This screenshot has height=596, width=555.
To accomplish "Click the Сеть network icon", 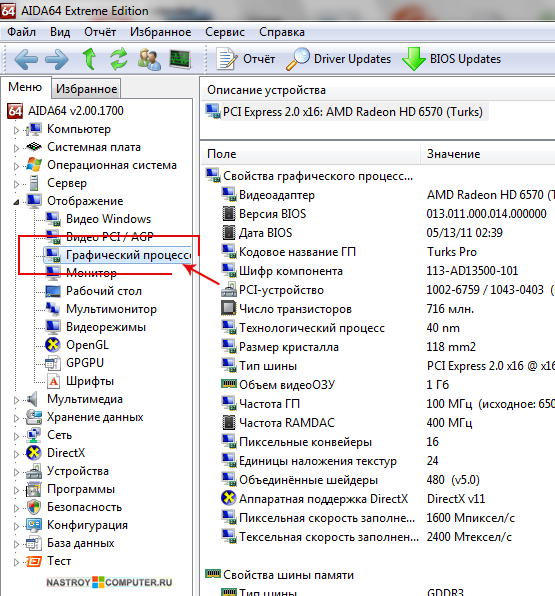I will [x=34, y=435].
